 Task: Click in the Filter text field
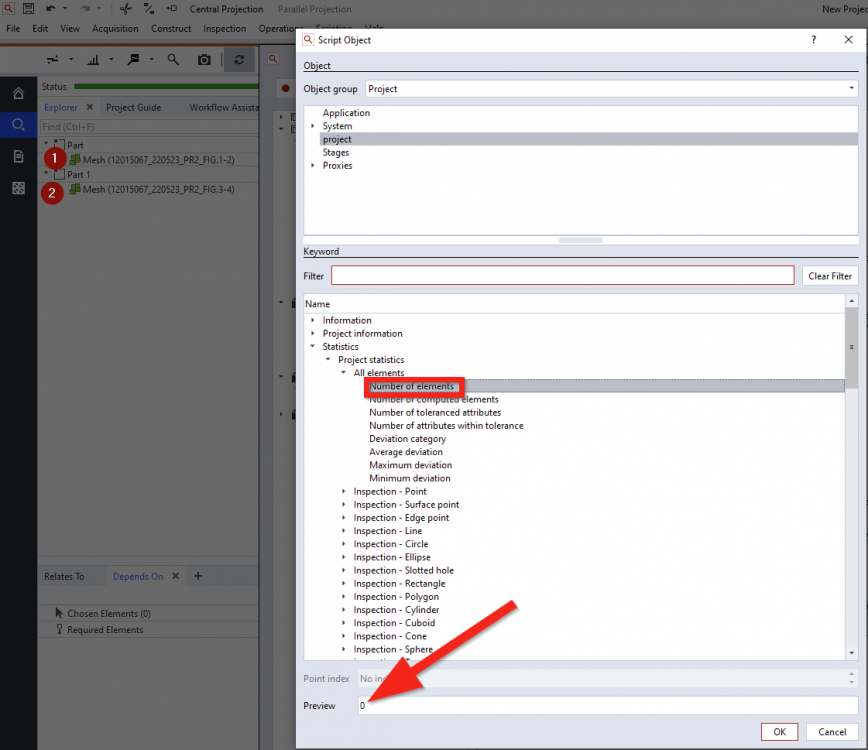[x=562, y=276]
